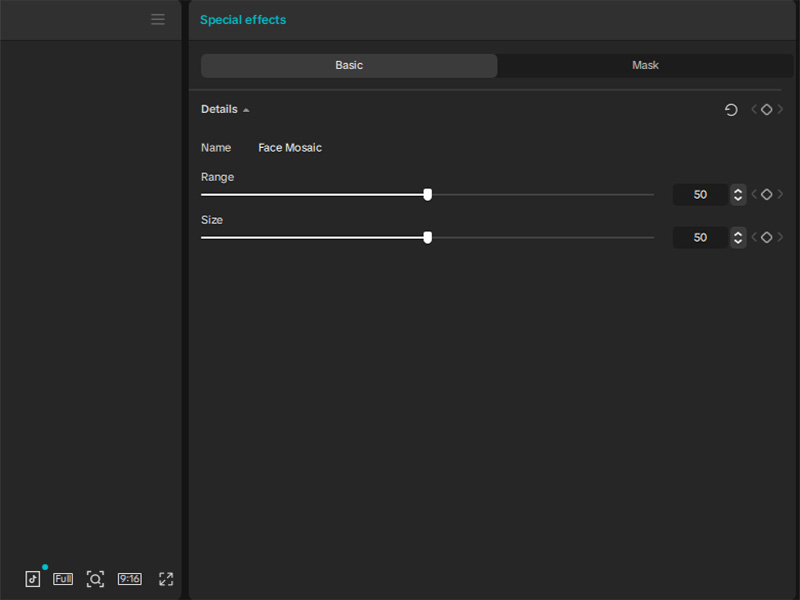Viewport: 800px width, 600px height.
Task: Switch to the Basic tab
Action: coord(349,65)
